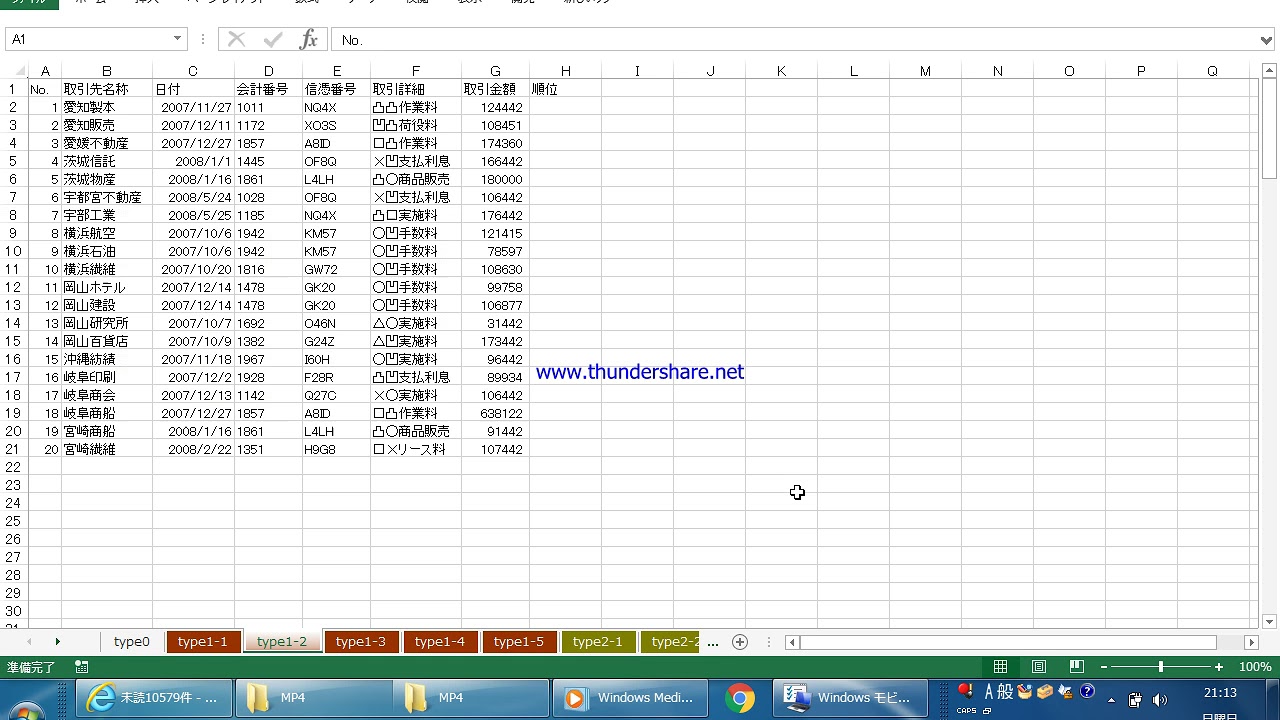Select cell G7 containing 106442
Image resolution: width=1280 pixels, height=720 pixels.
(495, 197)
